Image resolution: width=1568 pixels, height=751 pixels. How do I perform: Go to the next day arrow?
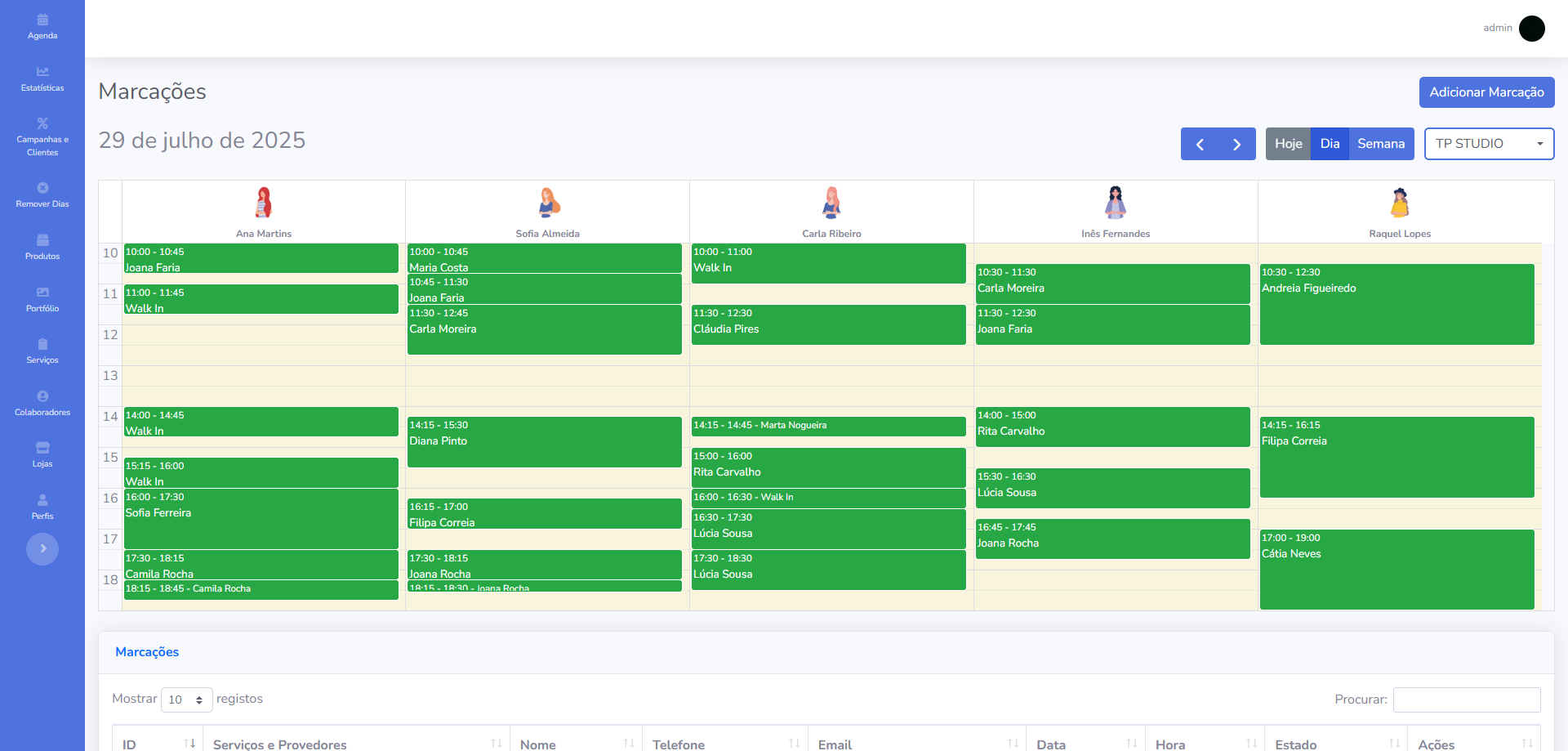click(1236, 144)
